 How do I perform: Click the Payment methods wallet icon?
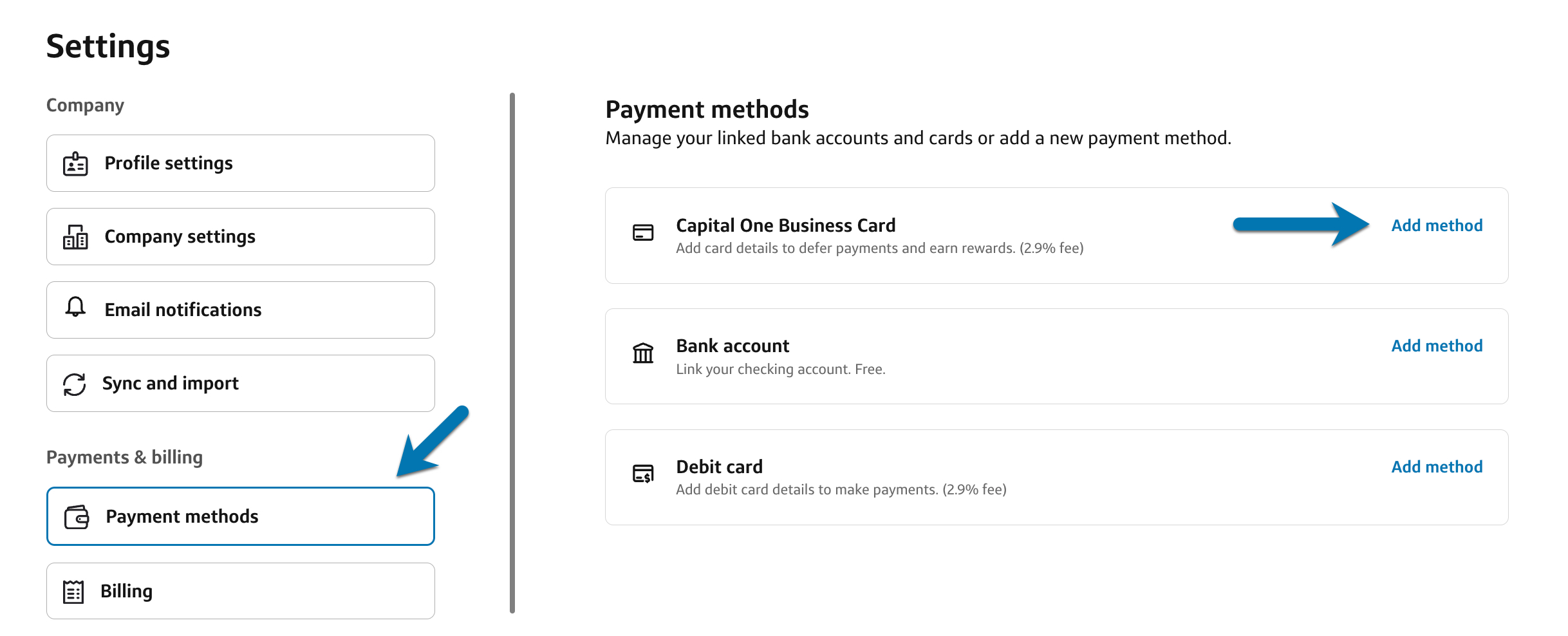[77, 517]
